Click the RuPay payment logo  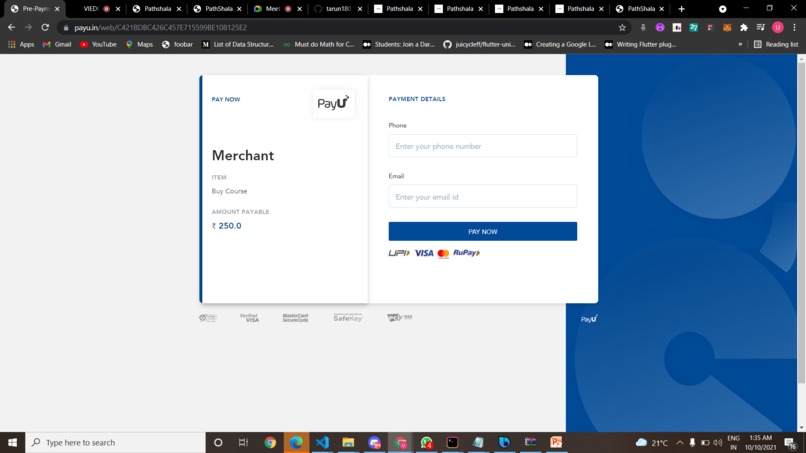(x=466, y=253)
